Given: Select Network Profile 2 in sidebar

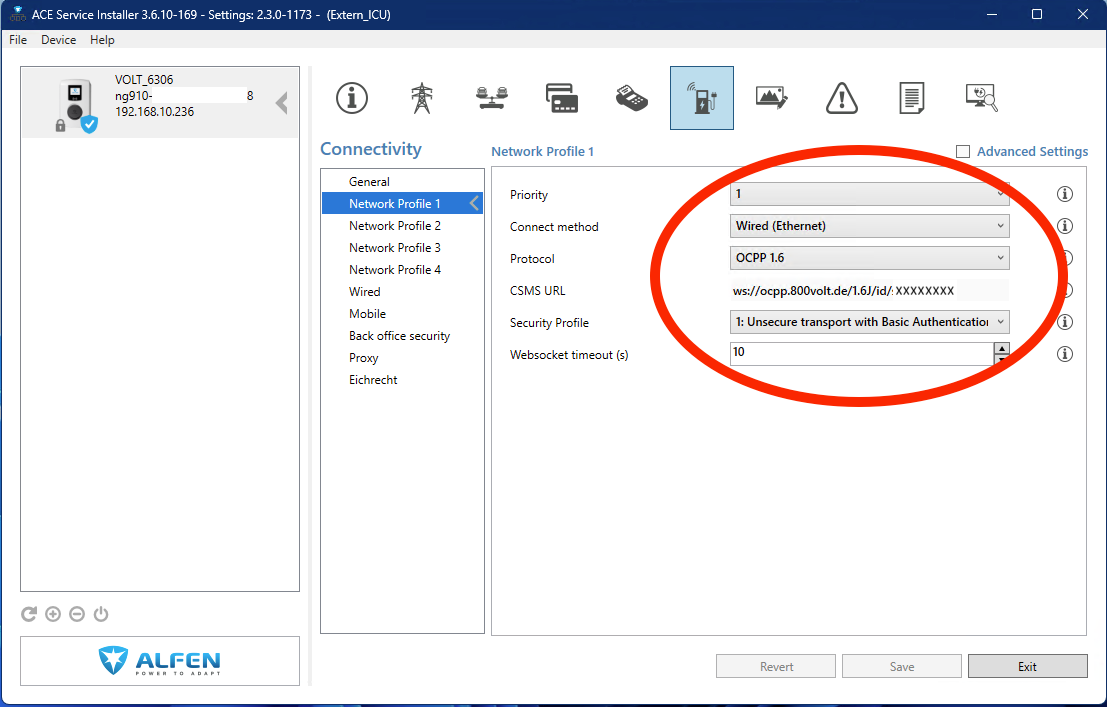Looking at the screenshot, I should (x=394, y=226).
